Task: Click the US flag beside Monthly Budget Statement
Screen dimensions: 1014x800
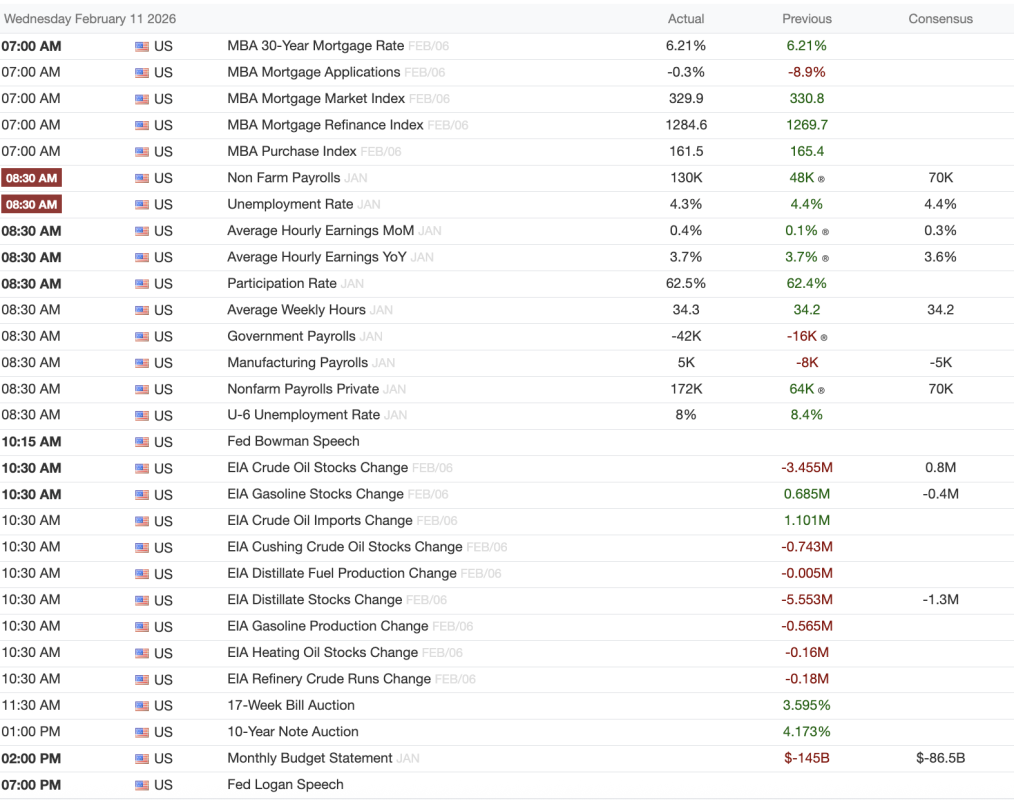Action: [142, 759]
